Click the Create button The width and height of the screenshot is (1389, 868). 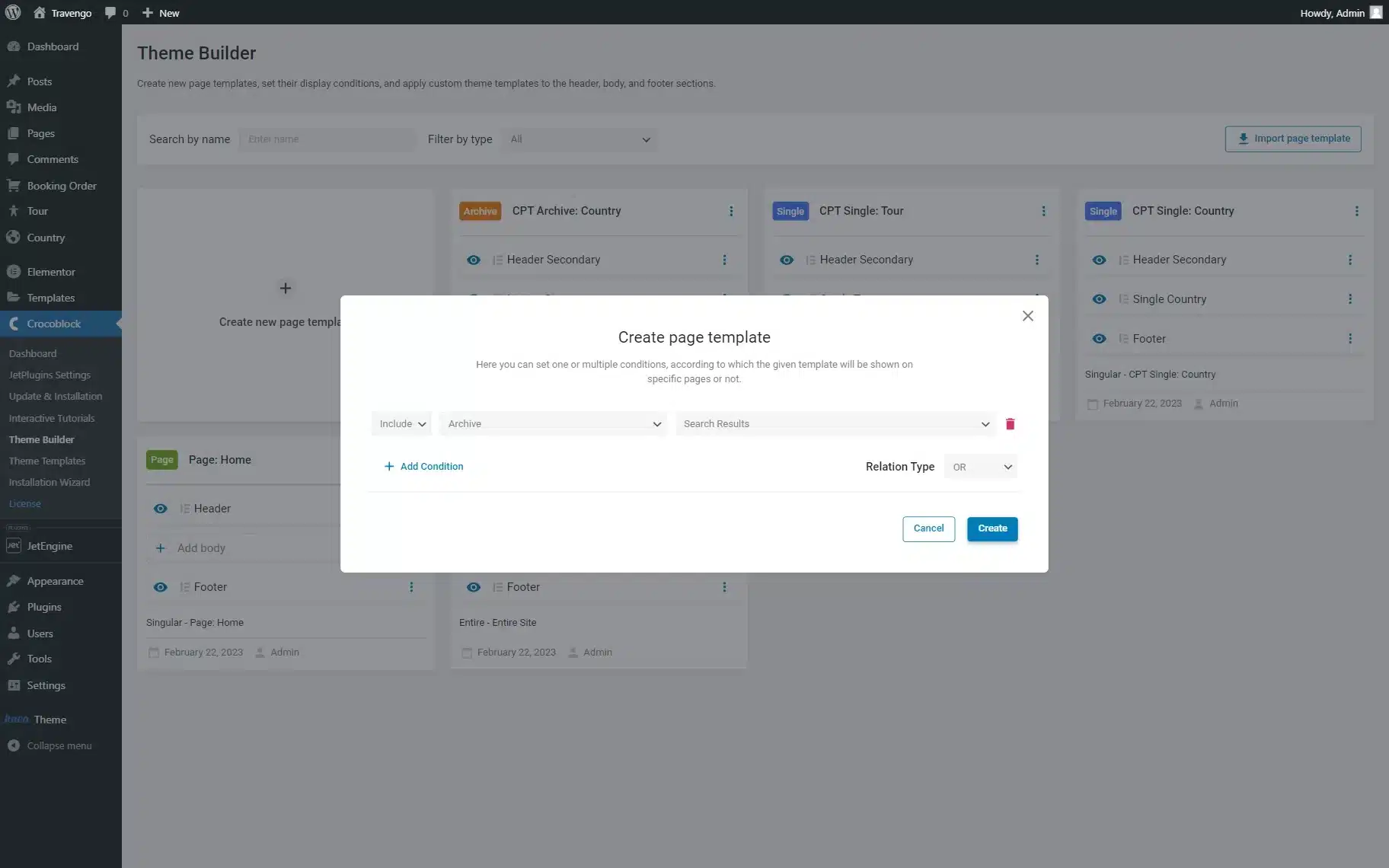992,528
